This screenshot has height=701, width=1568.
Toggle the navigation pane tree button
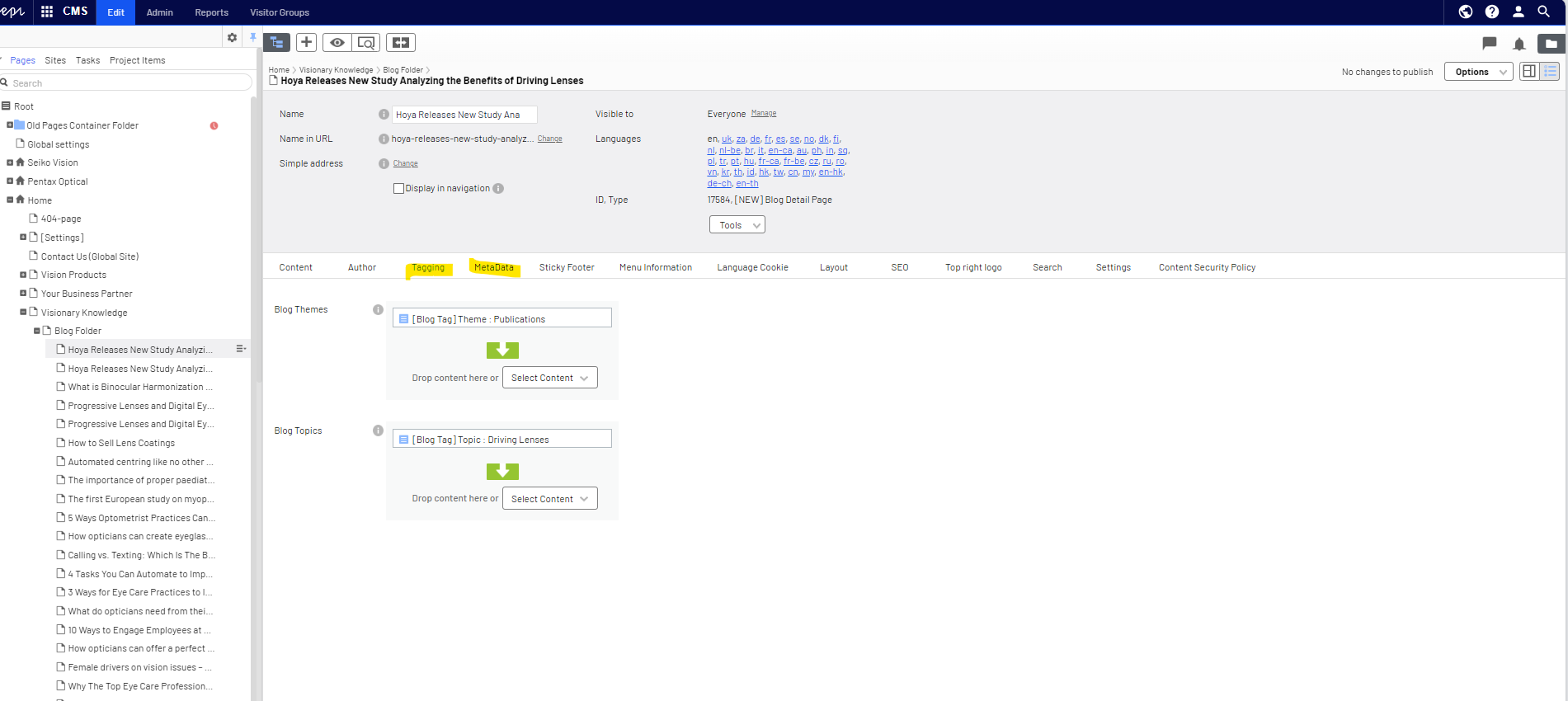276,43
